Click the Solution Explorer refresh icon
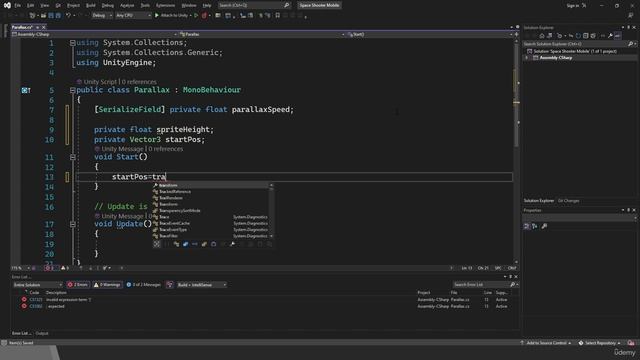The height and width of the screenshot is (360, 640). (578, 36)
